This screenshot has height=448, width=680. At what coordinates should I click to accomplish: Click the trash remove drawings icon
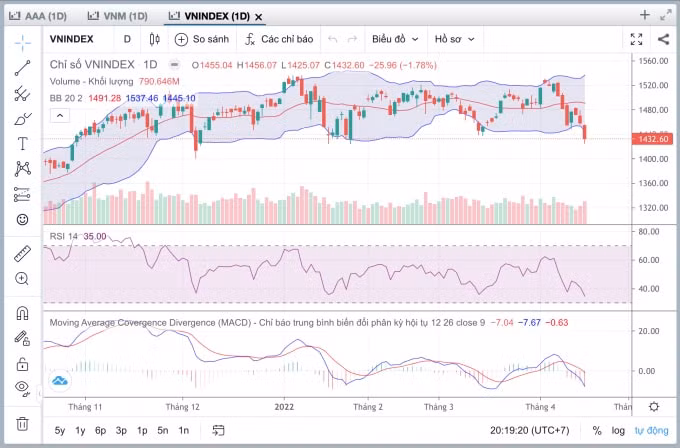pos(23,423)
